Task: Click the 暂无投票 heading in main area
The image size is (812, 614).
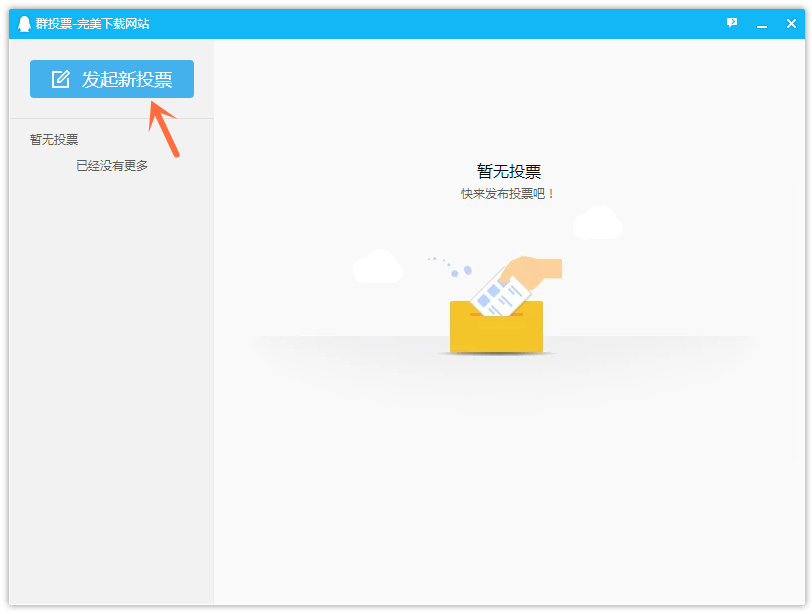Action: pyautogui.click(x=509, y=171)
